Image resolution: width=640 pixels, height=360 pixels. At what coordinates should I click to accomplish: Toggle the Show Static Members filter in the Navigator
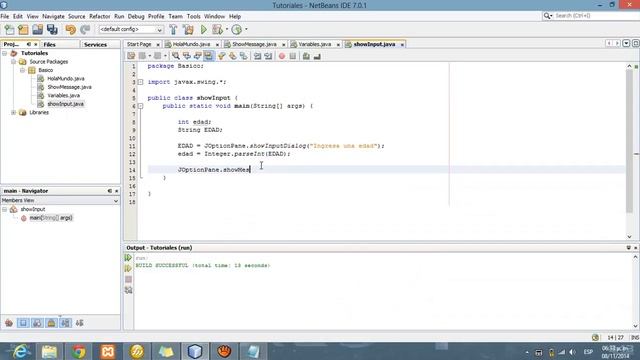[x=37, y=323]
